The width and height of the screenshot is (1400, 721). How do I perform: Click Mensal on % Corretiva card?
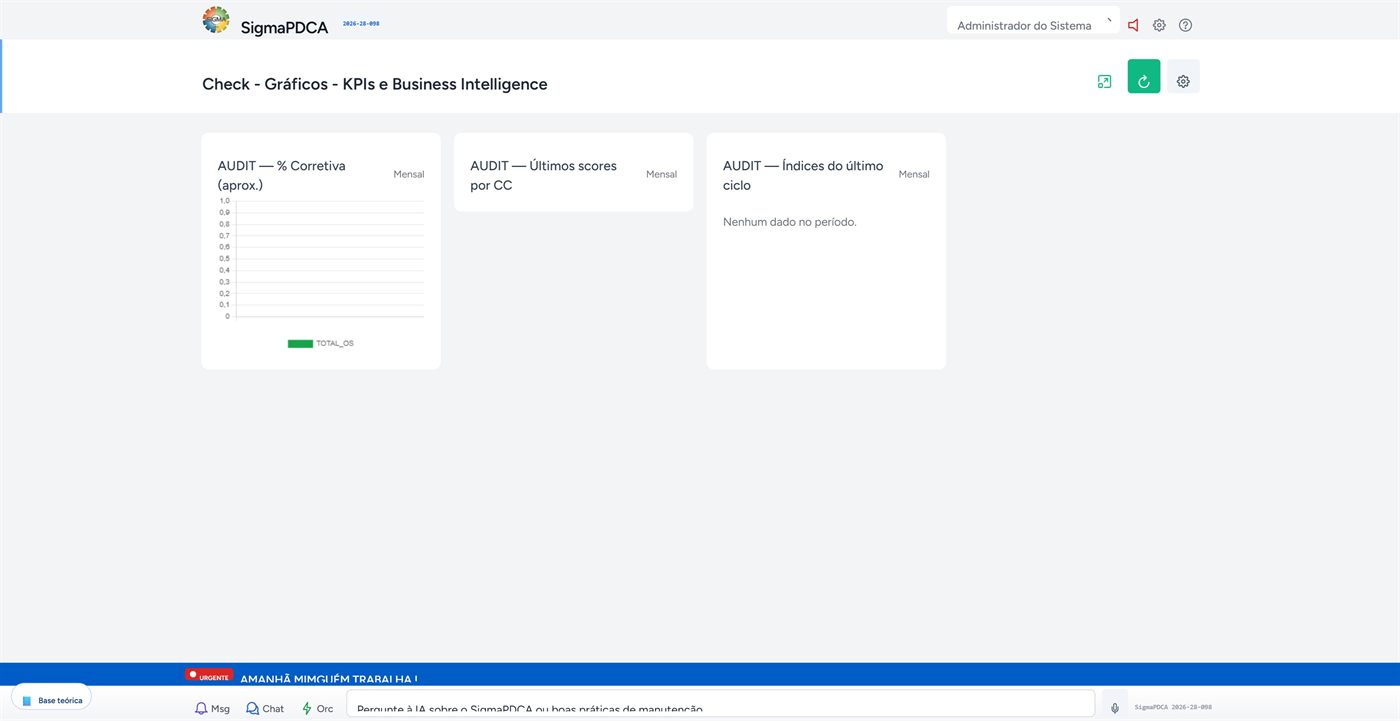click(409, 174)
